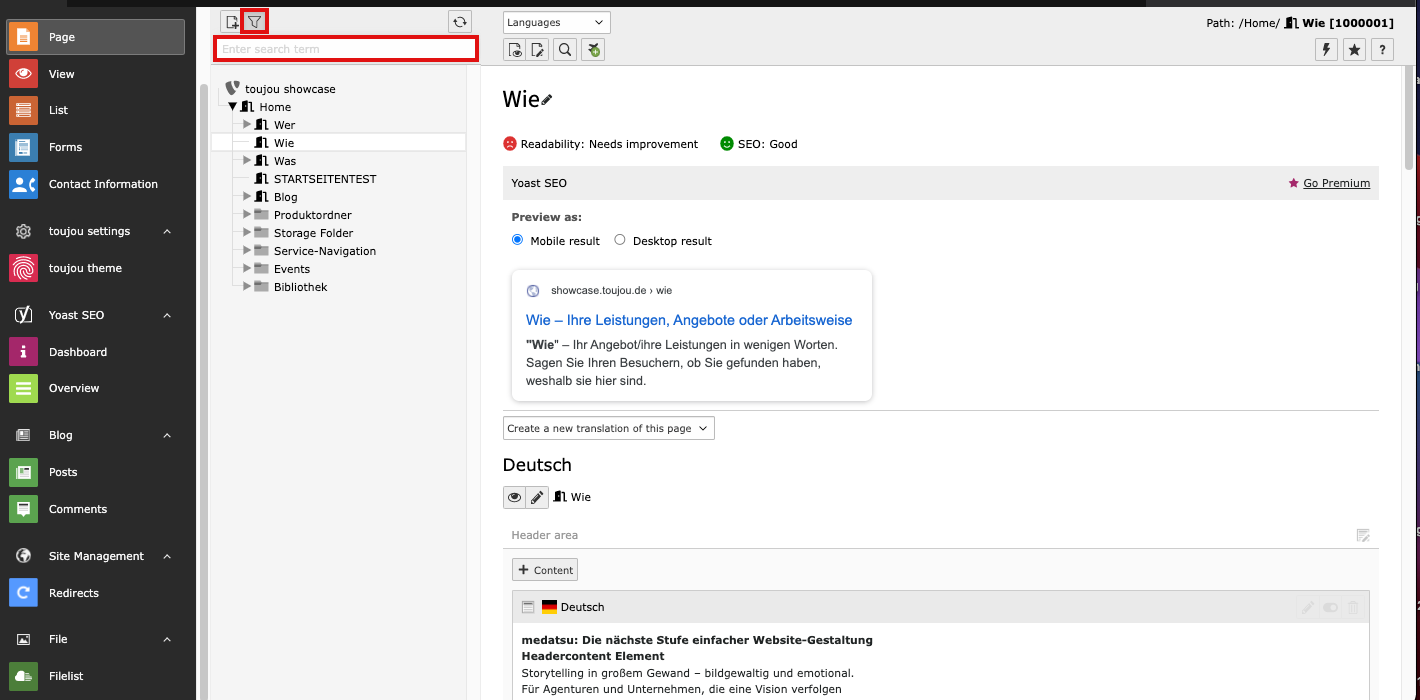Viewport: 1420px width, 700px height.
Task: Click the Go Premium link
Action: pos(1336,183)
